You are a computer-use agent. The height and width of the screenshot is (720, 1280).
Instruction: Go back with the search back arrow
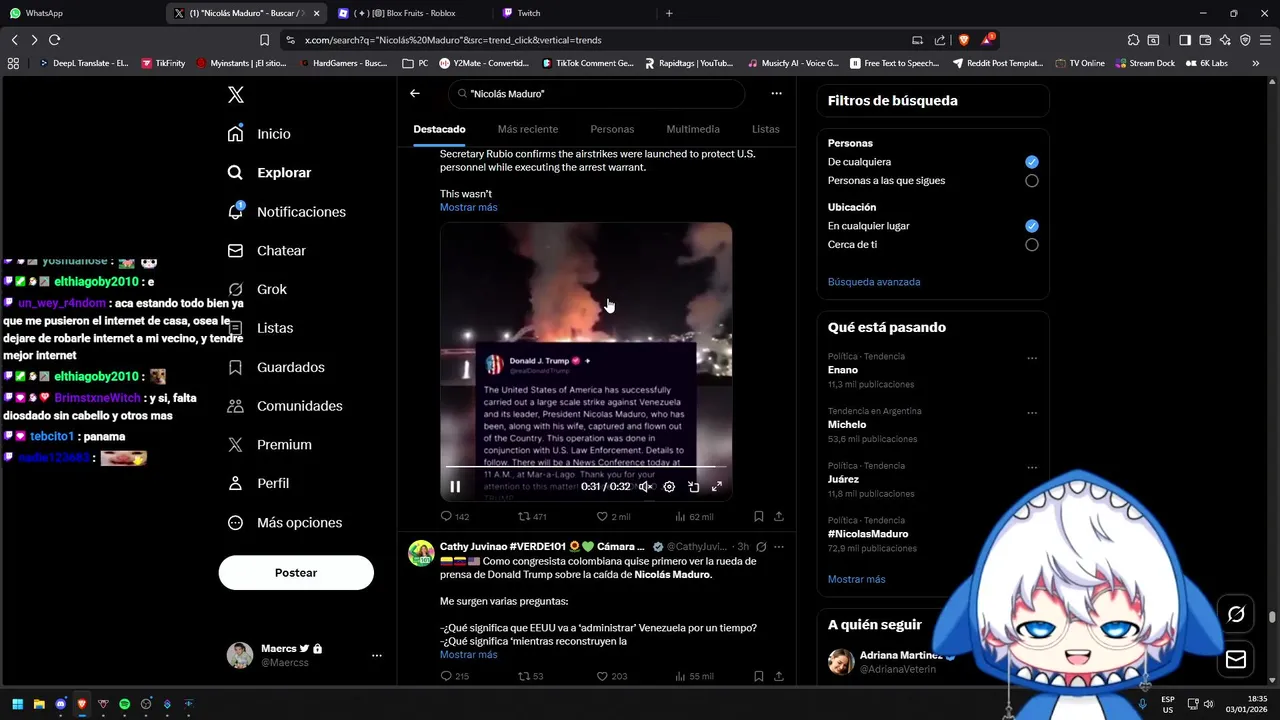pos(415,93)
